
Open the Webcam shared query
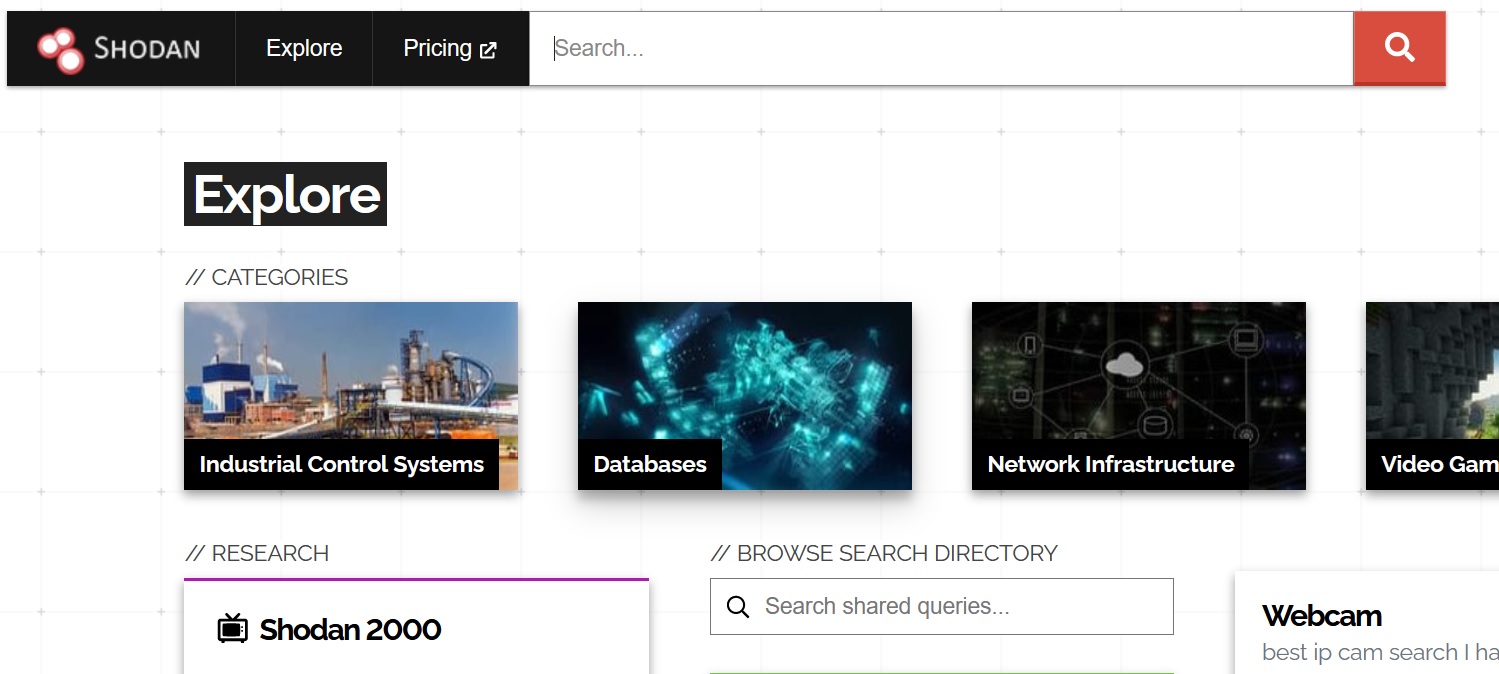(x=1322, y=616)
